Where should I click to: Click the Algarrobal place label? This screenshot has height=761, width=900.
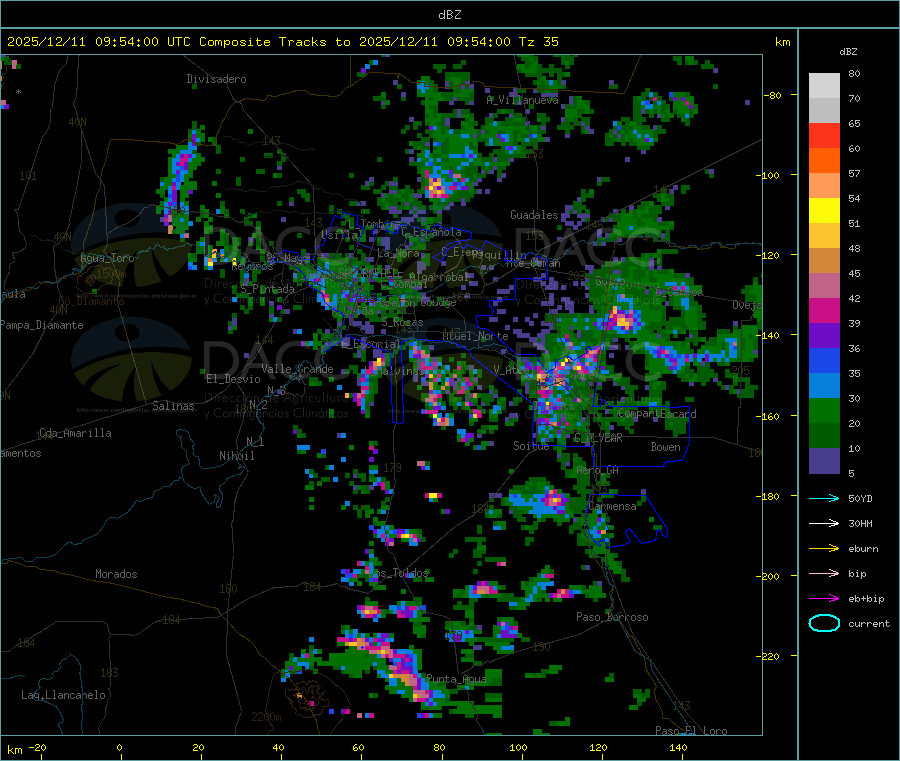(x=439, y=277)
